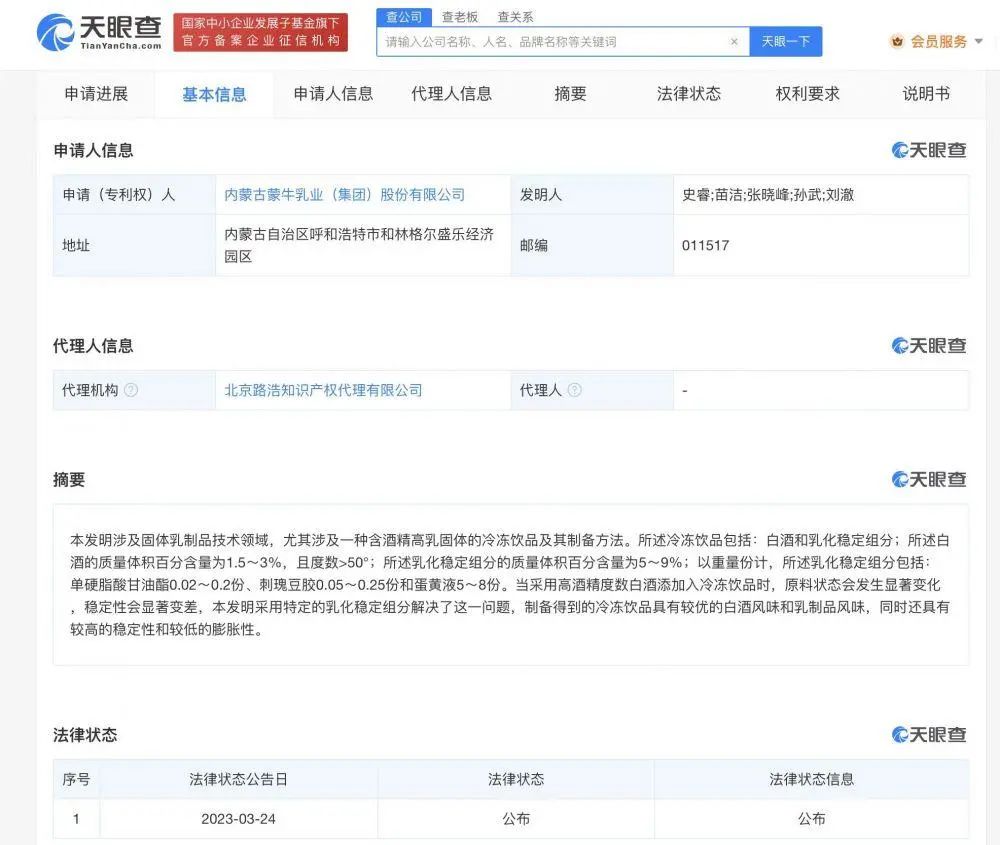Screen dimensions: 1000x845
Task: Open the 权利要求 tab
Action: click(807, 94)
